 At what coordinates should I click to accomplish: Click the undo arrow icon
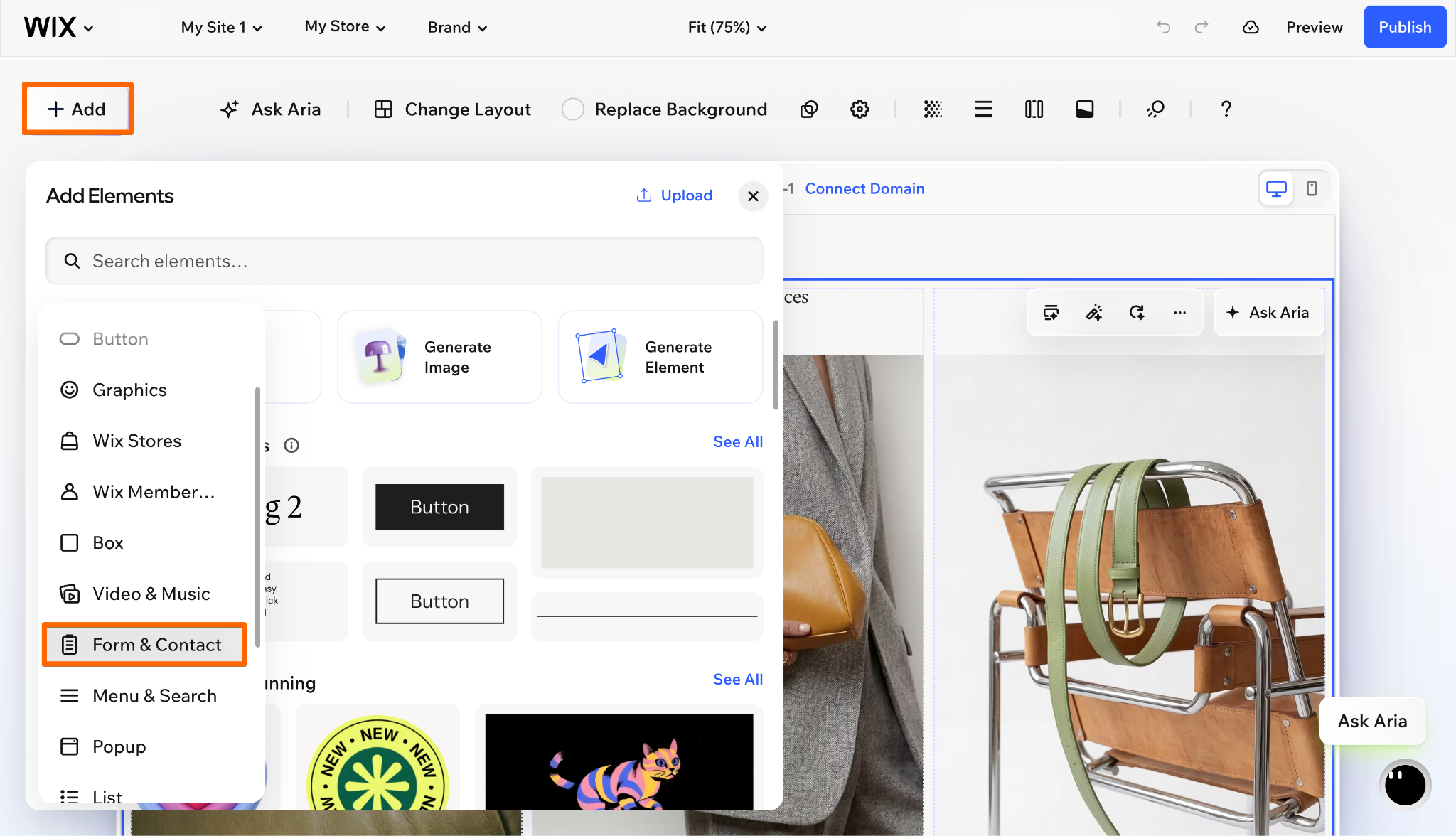click(x=1164, y=27)
